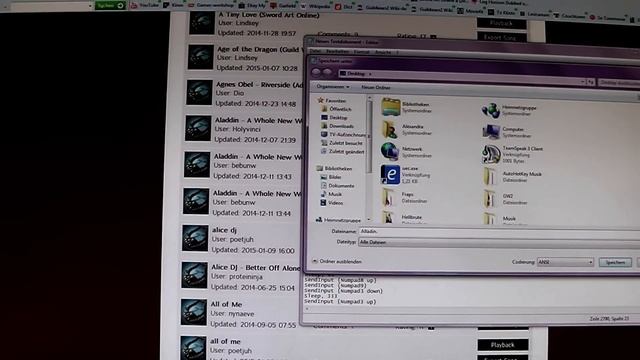Viewport: 640px width, 360px height.
Task: Click the Dateiname input field
Action: pyautogui.click(x=498, y=231)
